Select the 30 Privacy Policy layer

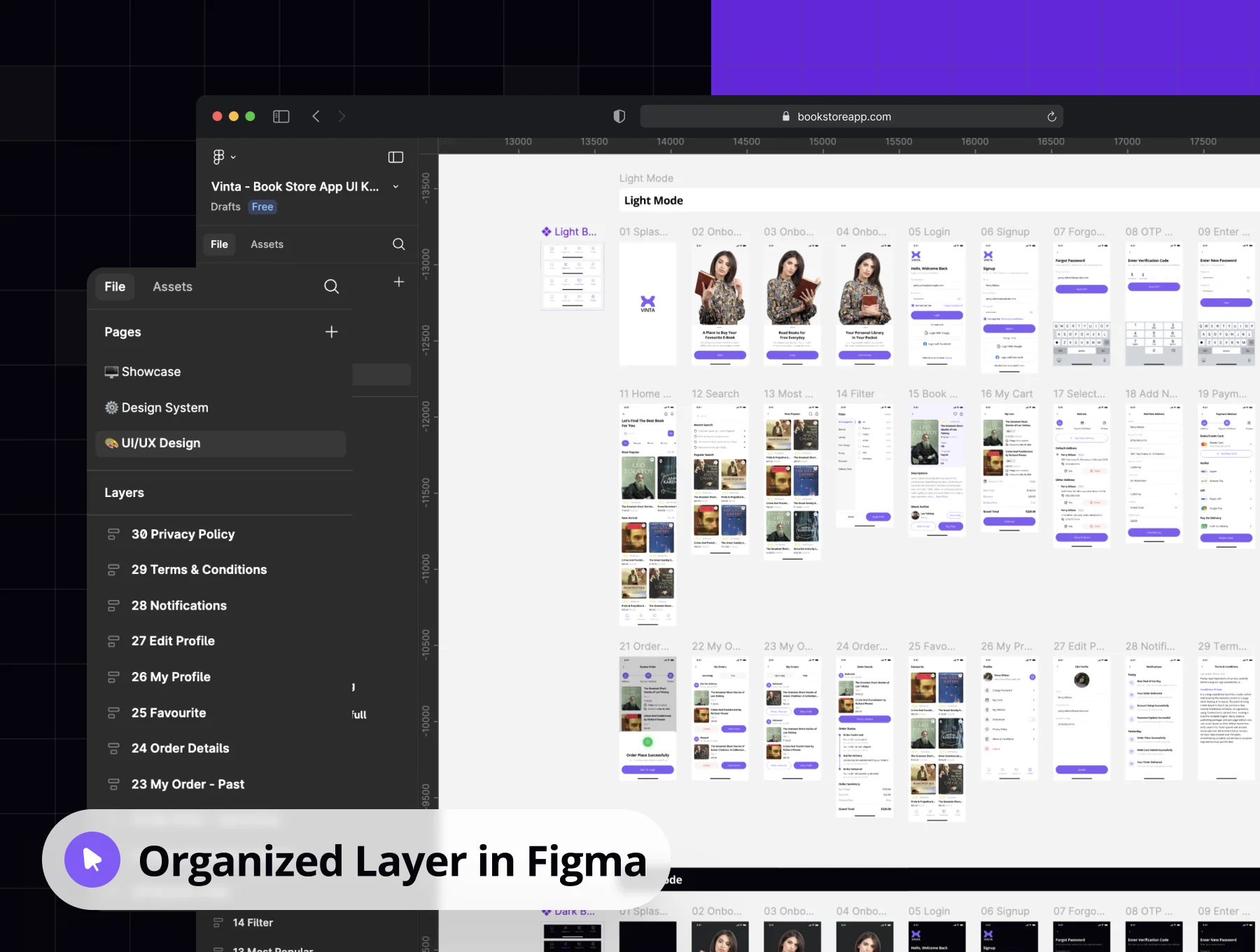tap(183, 534)
